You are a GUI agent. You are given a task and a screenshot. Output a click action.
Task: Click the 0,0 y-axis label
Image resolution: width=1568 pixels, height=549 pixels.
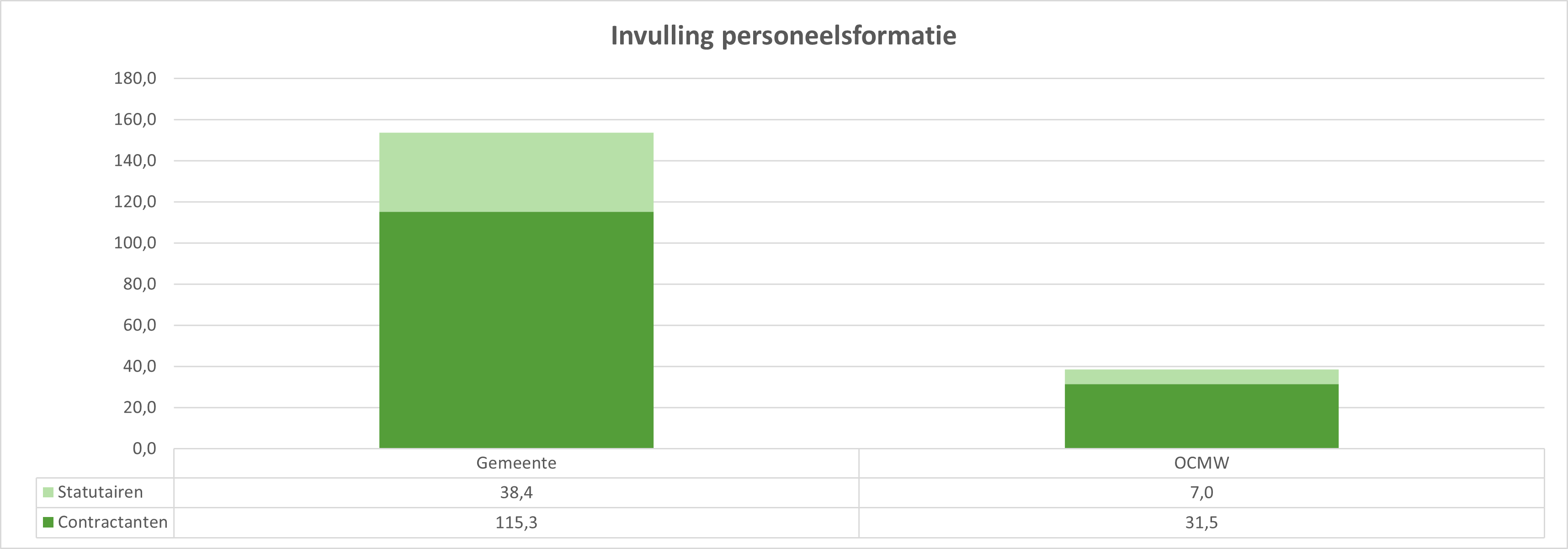point(144,448)
